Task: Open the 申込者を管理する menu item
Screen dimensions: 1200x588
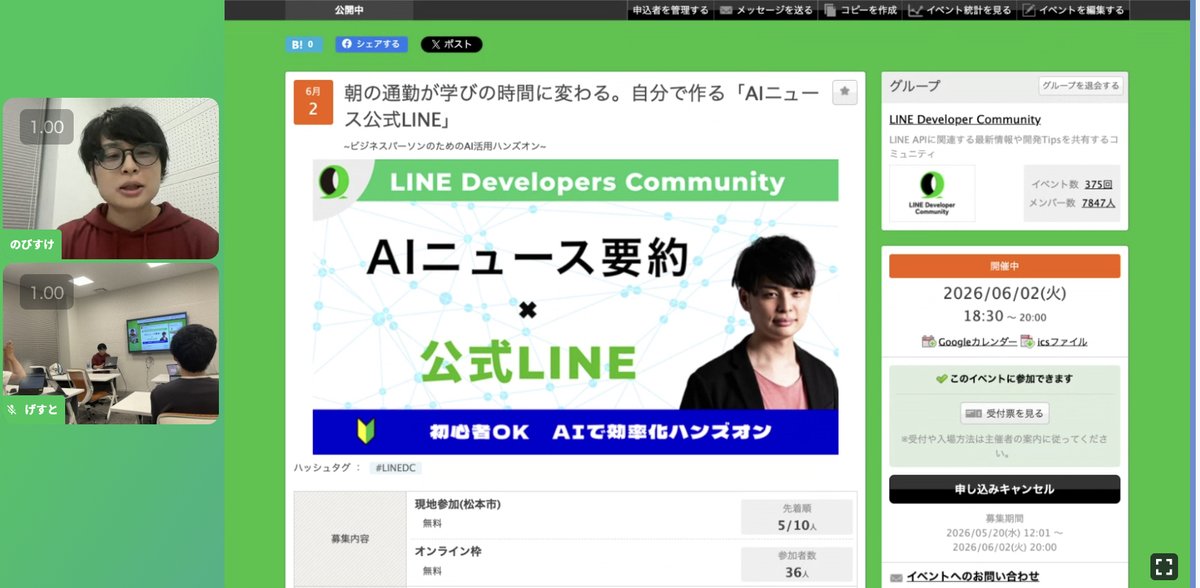Action: coord(671,10)
